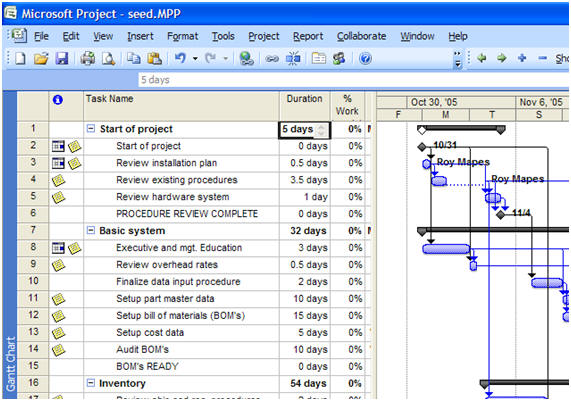
Task: Indent task with green right arrow
Action: point(502,58)
